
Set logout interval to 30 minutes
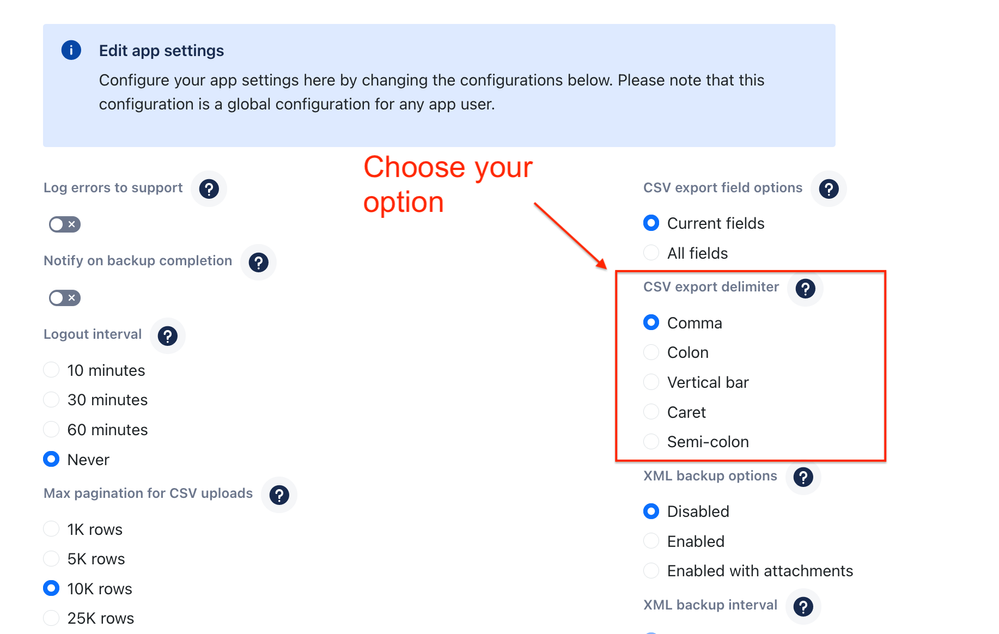51,399
